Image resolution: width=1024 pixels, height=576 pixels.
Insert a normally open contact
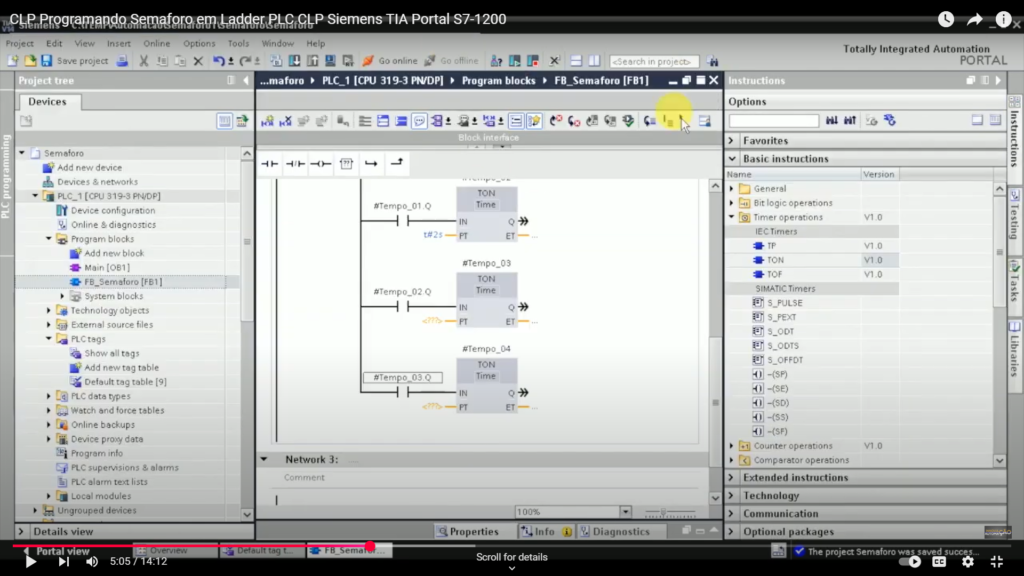269,164
